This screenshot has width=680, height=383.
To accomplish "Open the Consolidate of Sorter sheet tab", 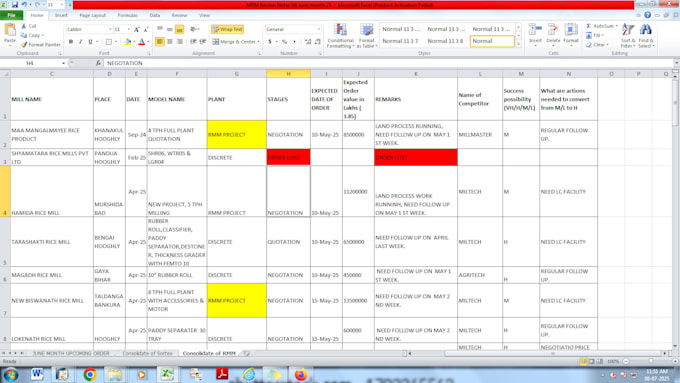I will (147, 354).
